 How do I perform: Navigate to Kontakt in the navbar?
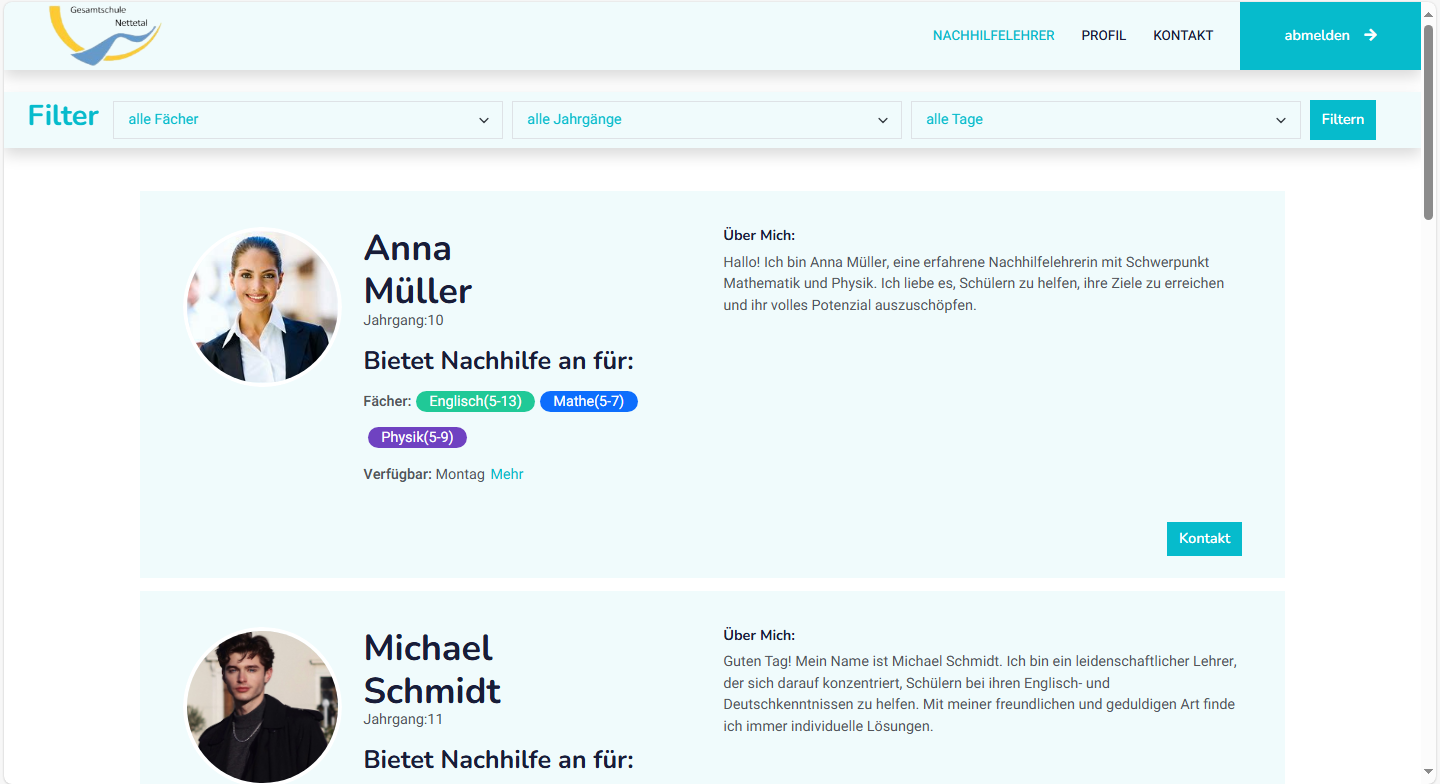(x=1182, y=36)
